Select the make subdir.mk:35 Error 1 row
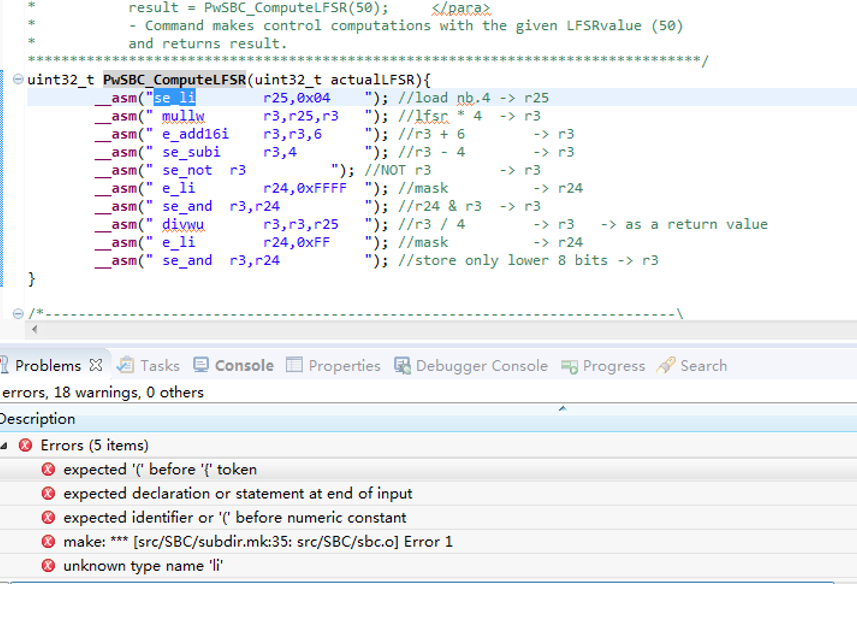 click(x=428, y=541)
